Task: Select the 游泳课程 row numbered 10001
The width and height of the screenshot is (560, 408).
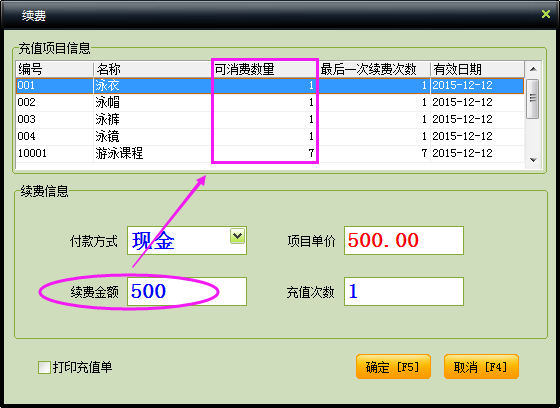Action: pos(270,153)
